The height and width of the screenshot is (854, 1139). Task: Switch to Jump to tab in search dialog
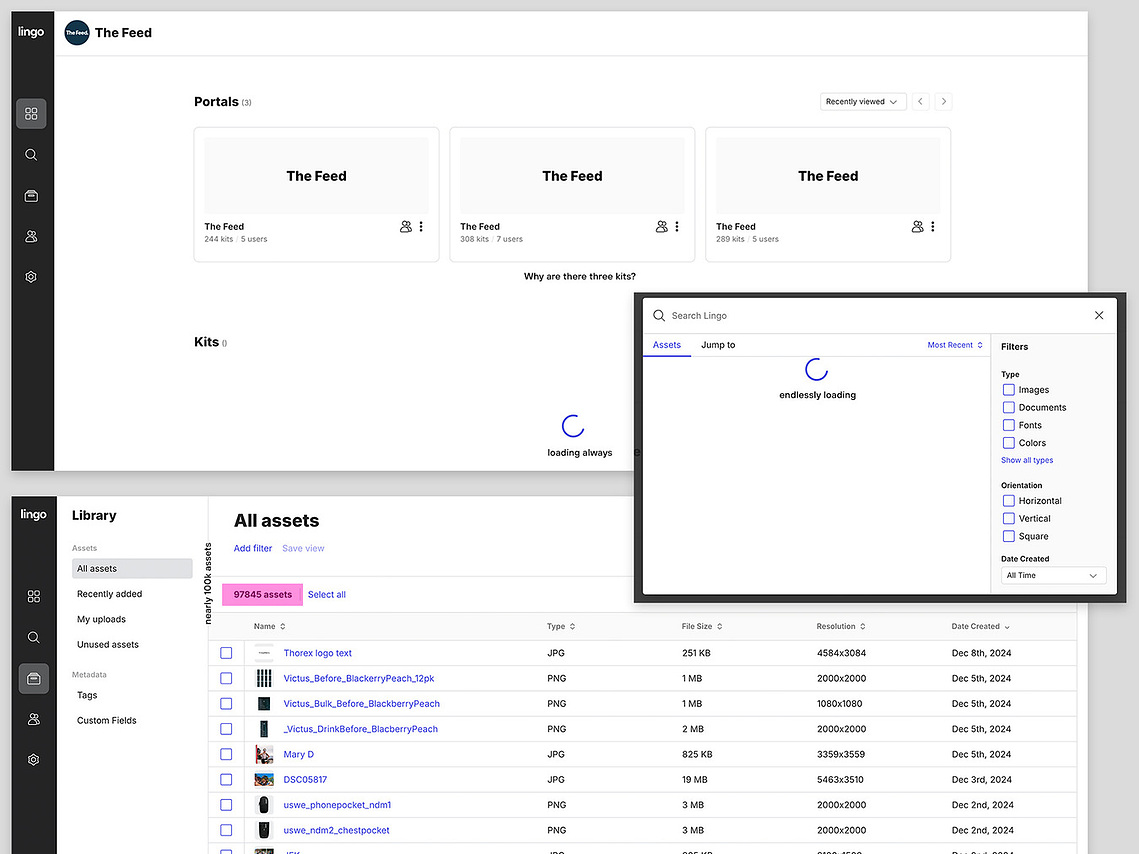[718, 345]
